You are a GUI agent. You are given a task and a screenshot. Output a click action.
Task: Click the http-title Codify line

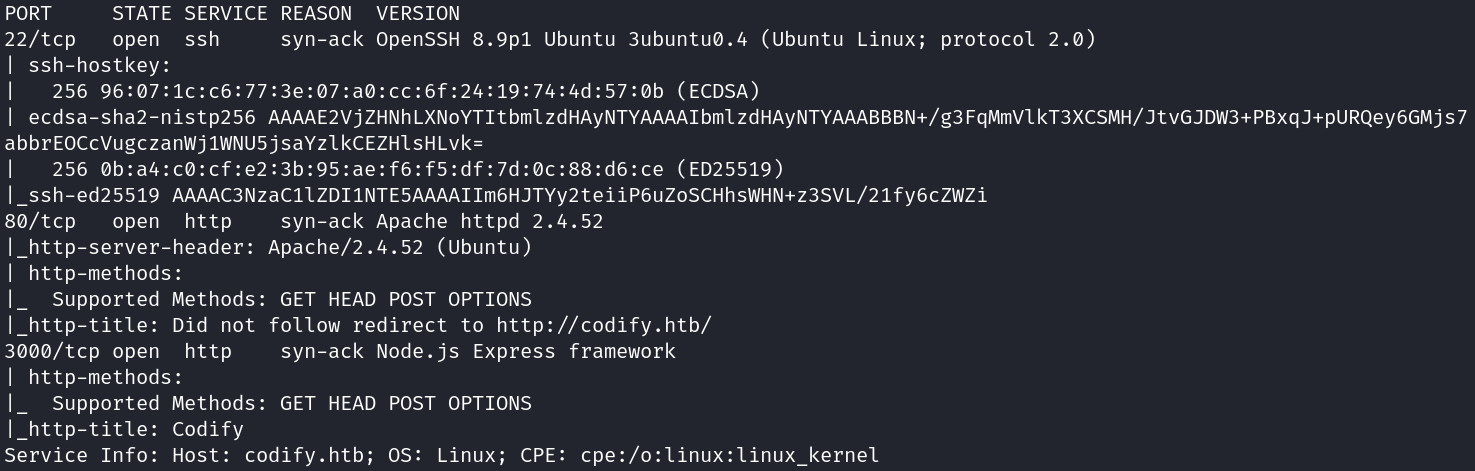[x=124, y=430]
